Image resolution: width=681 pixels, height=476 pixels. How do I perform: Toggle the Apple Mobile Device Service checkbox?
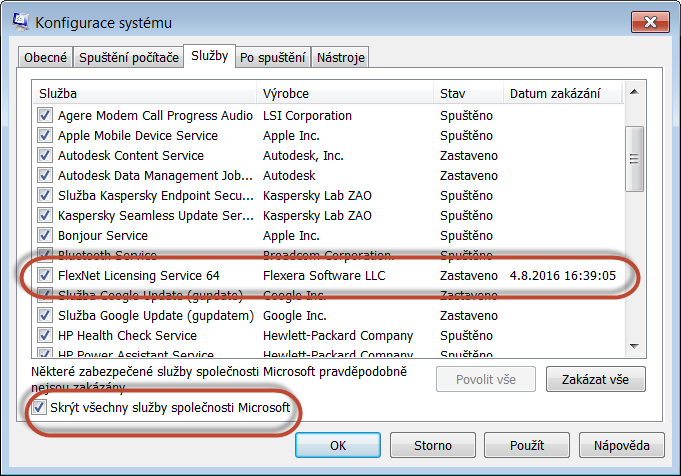[45, 135]
